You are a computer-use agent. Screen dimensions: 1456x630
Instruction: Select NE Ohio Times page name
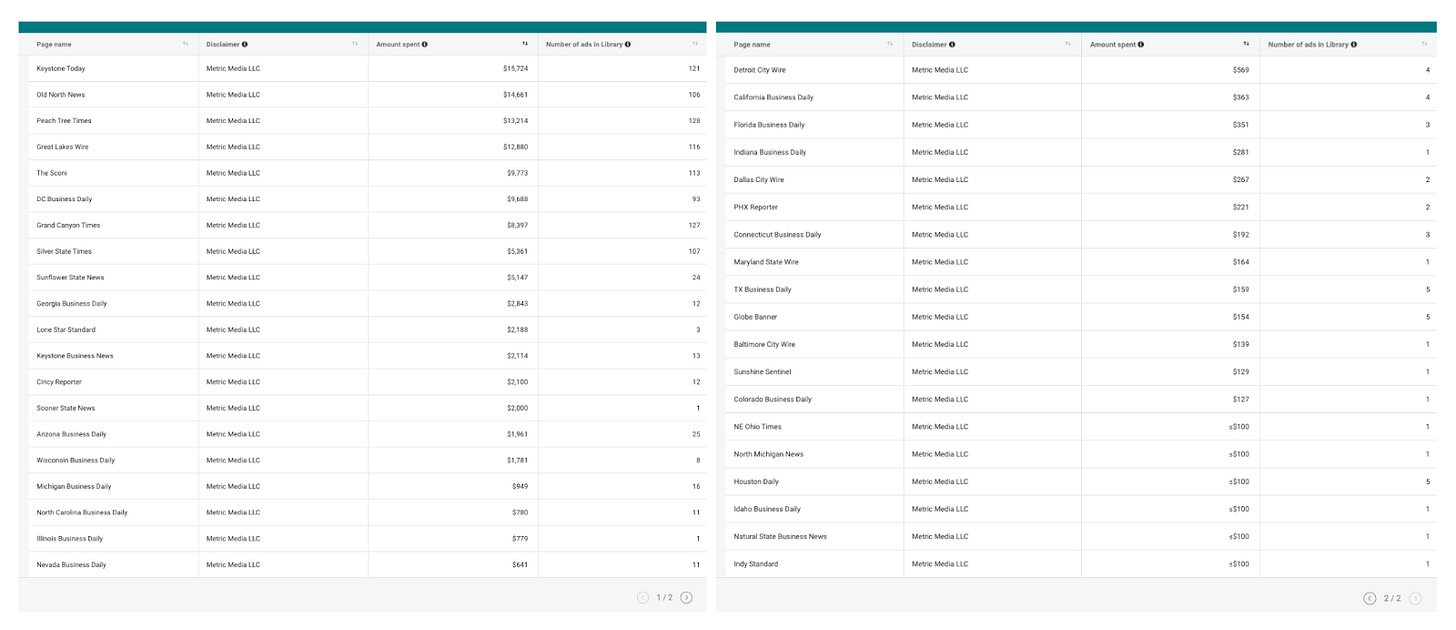click(x=758, y=427)
